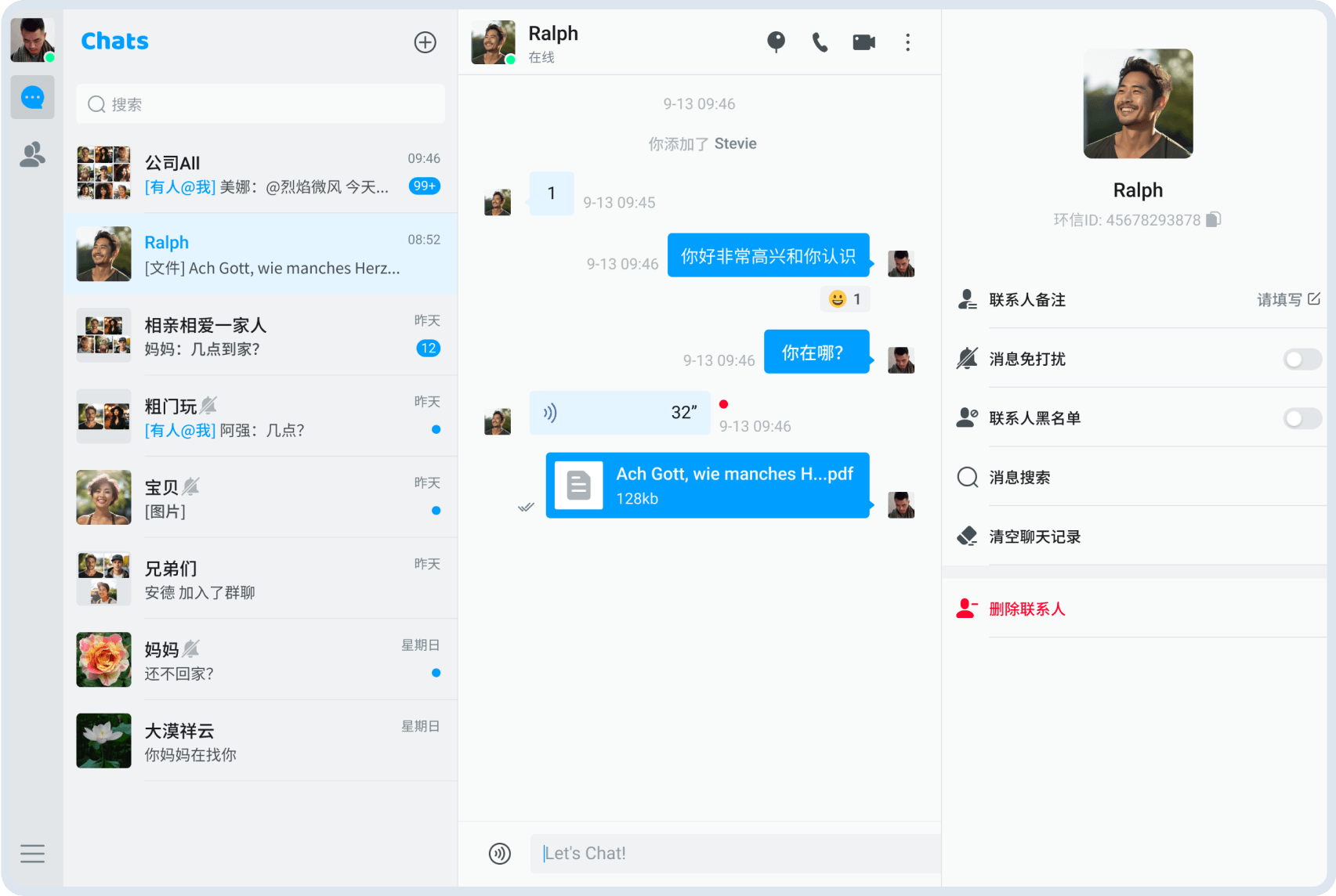Click the 搜索 search field
Screen dimensions: 1336x896
pyautogui.click(x=260, y=104)
